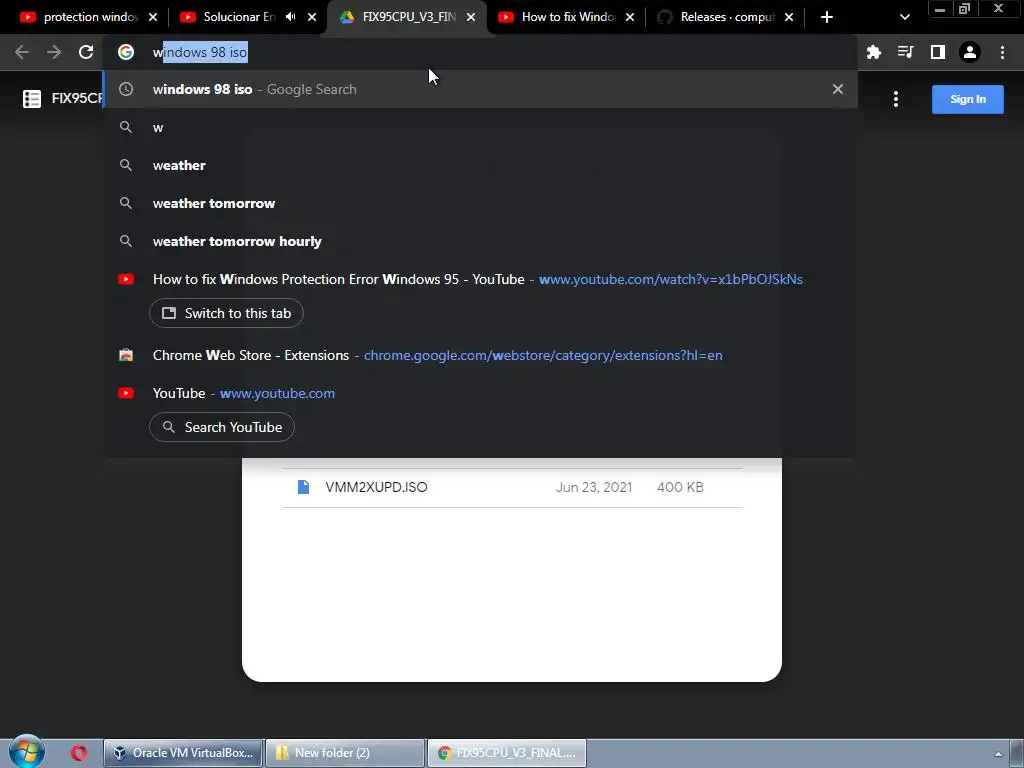1024x768 pixels.
Task: Remove the windows 98 iso suggestion
Action: coord(838,89)
